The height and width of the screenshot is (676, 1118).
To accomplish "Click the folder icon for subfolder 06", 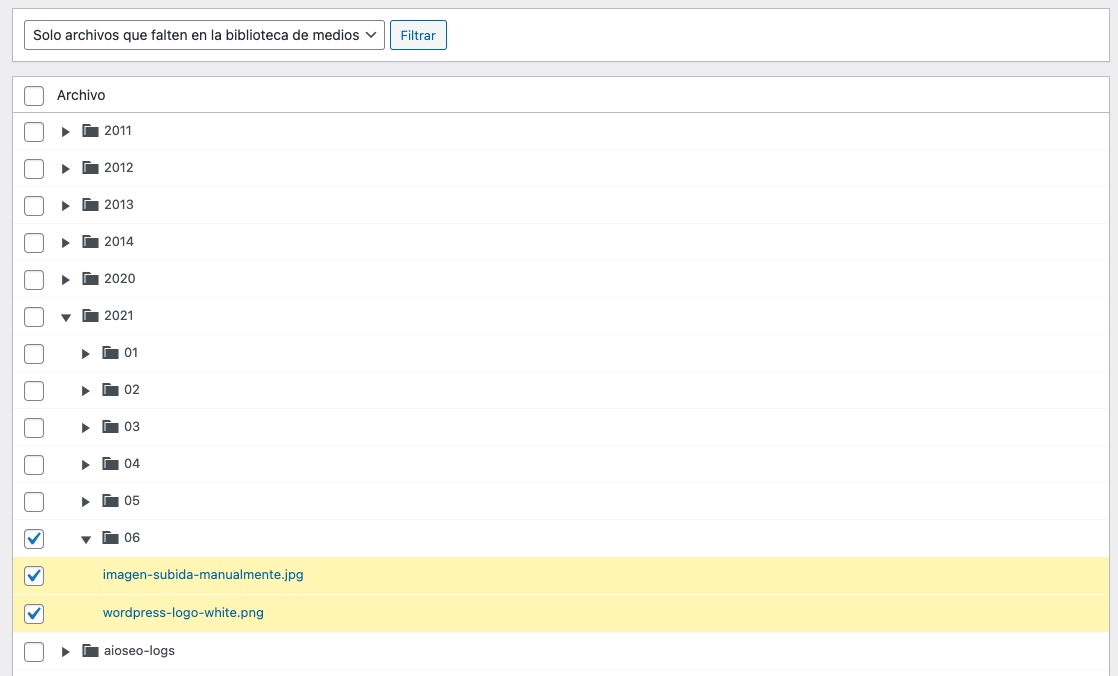I will click(111, 538).
